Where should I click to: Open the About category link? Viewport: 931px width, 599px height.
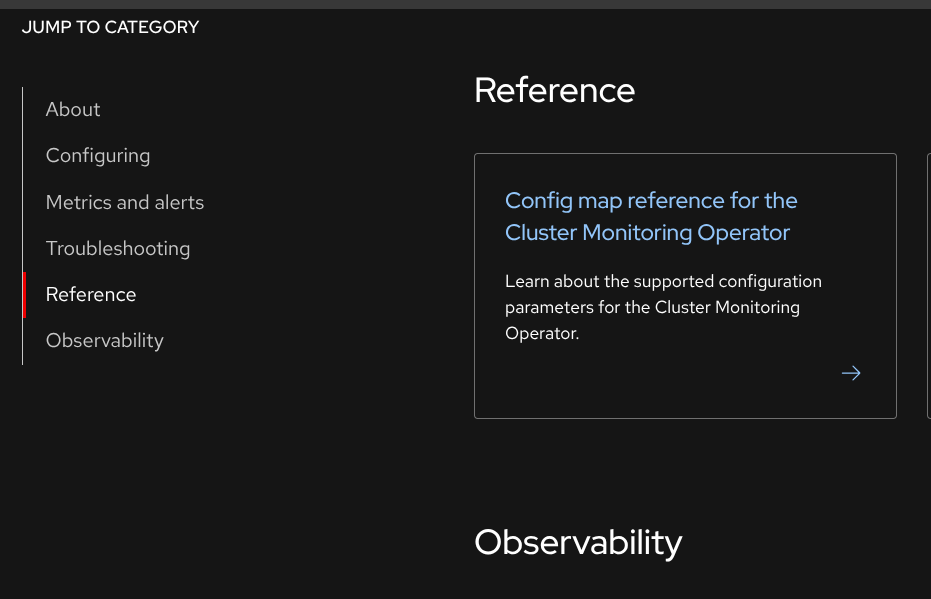[73, 109]
